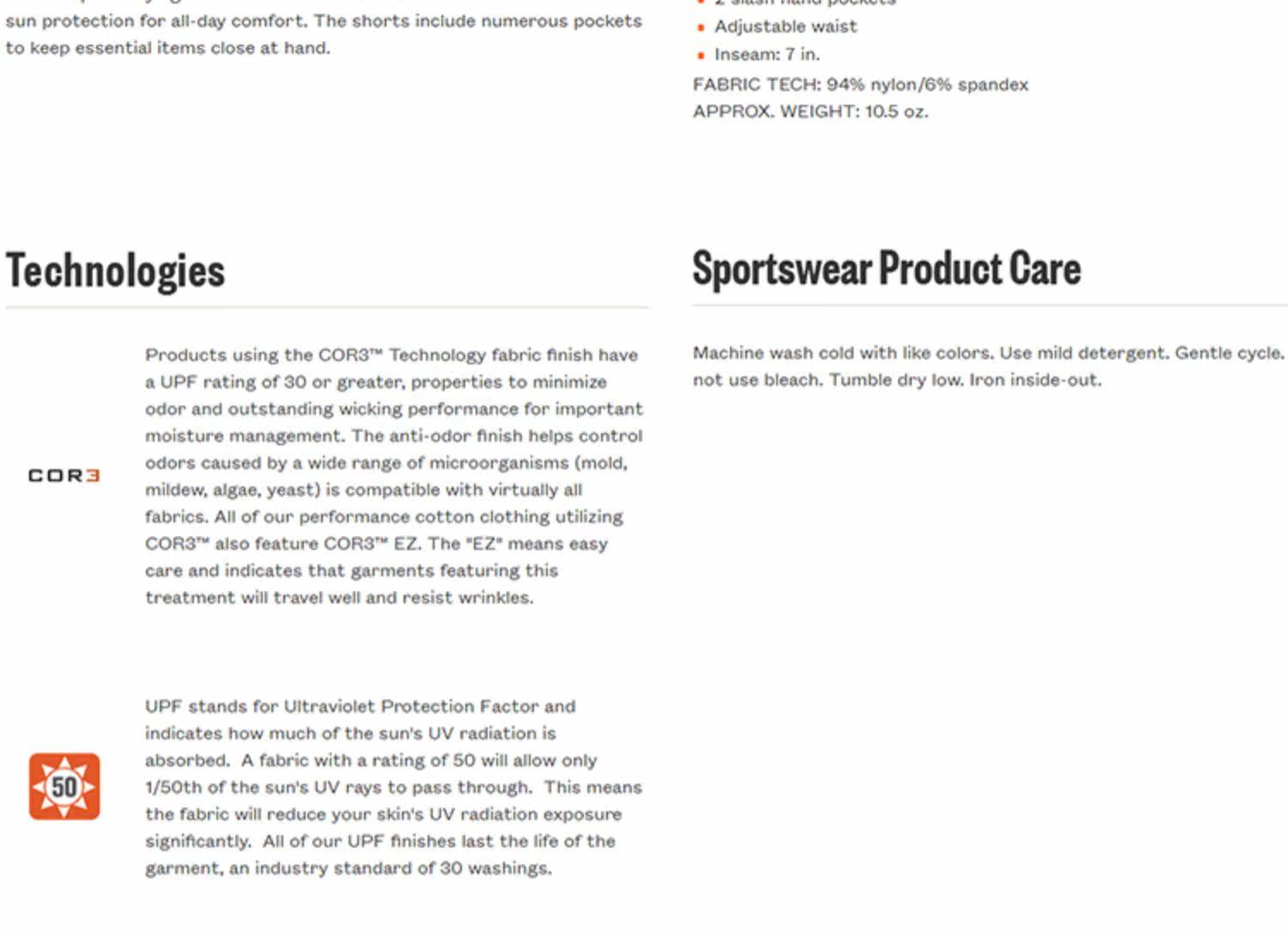The height and width of the screenshot is (937, 1288).
Task: Click the "treatment will travel well" sentence
Action: pyautogui.click(x=339, y=598)
